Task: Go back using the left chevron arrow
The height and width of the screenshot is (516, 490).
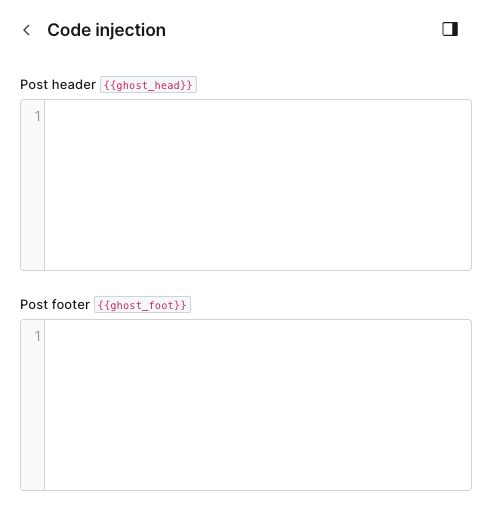Action: point(27,30)
